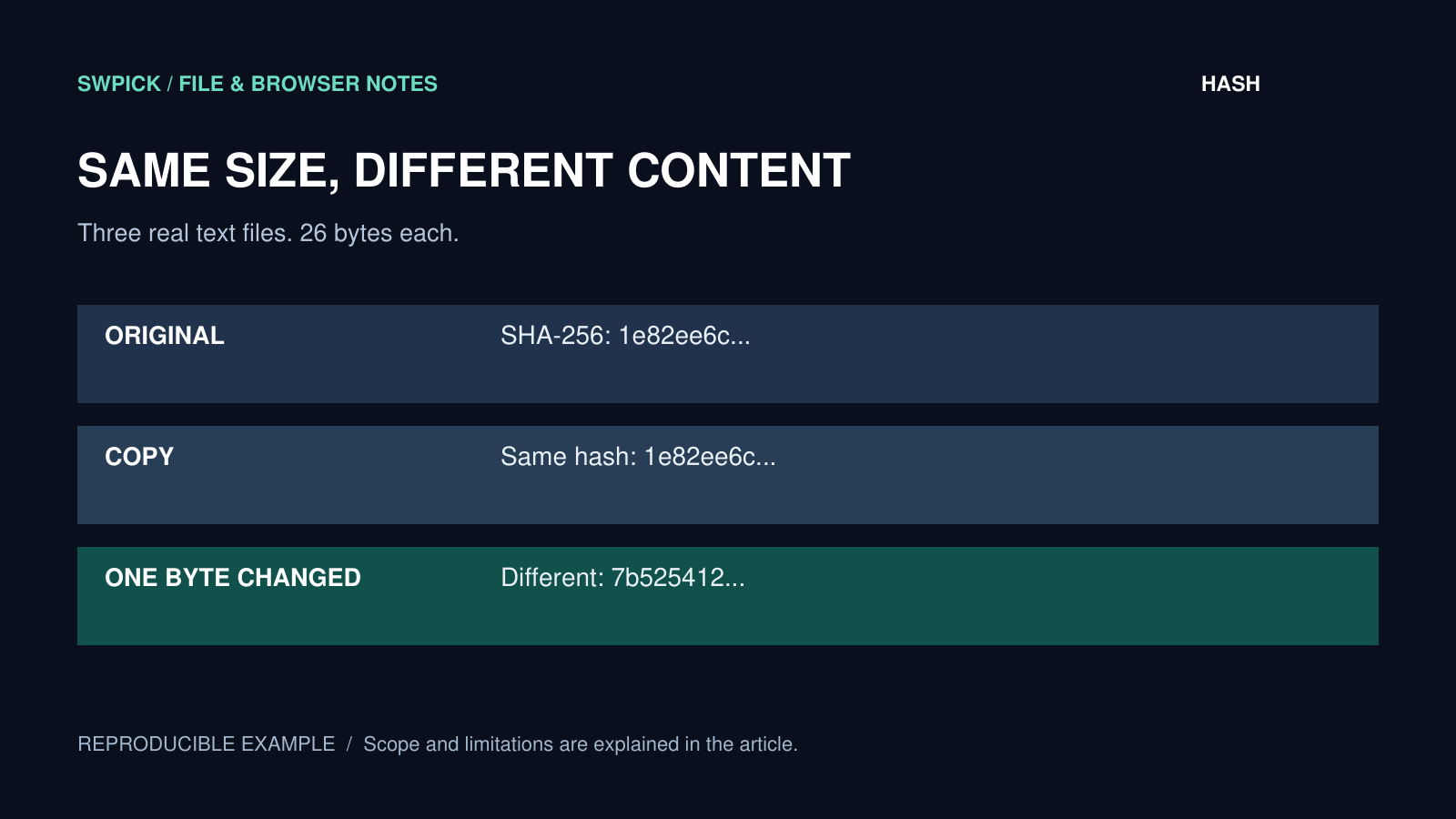Select the "Three real text files." sentence

185,233
